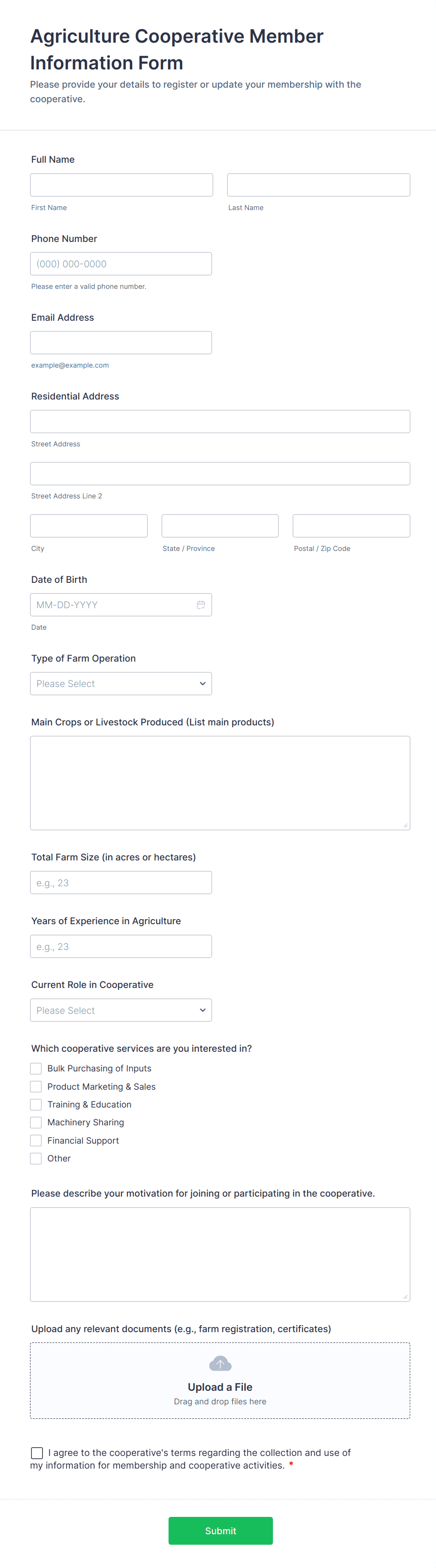Click the cloud upload icon
Image resolution: width=436 pixels, height=1568 pixels.
(x=220, y=1363)
